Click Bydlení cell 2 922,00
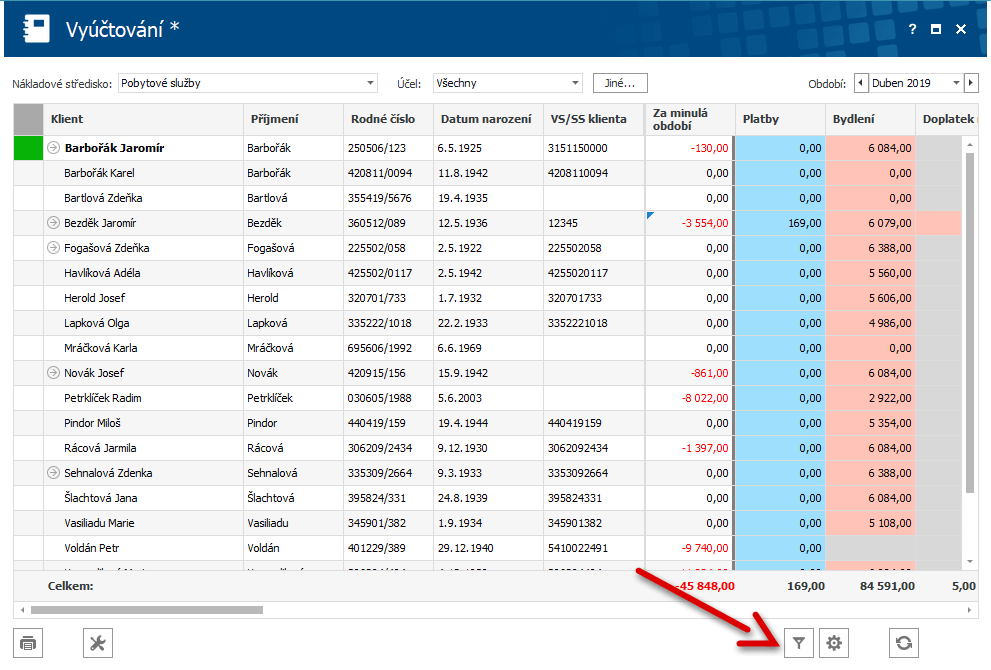991x670 pixels. [870, 398]
